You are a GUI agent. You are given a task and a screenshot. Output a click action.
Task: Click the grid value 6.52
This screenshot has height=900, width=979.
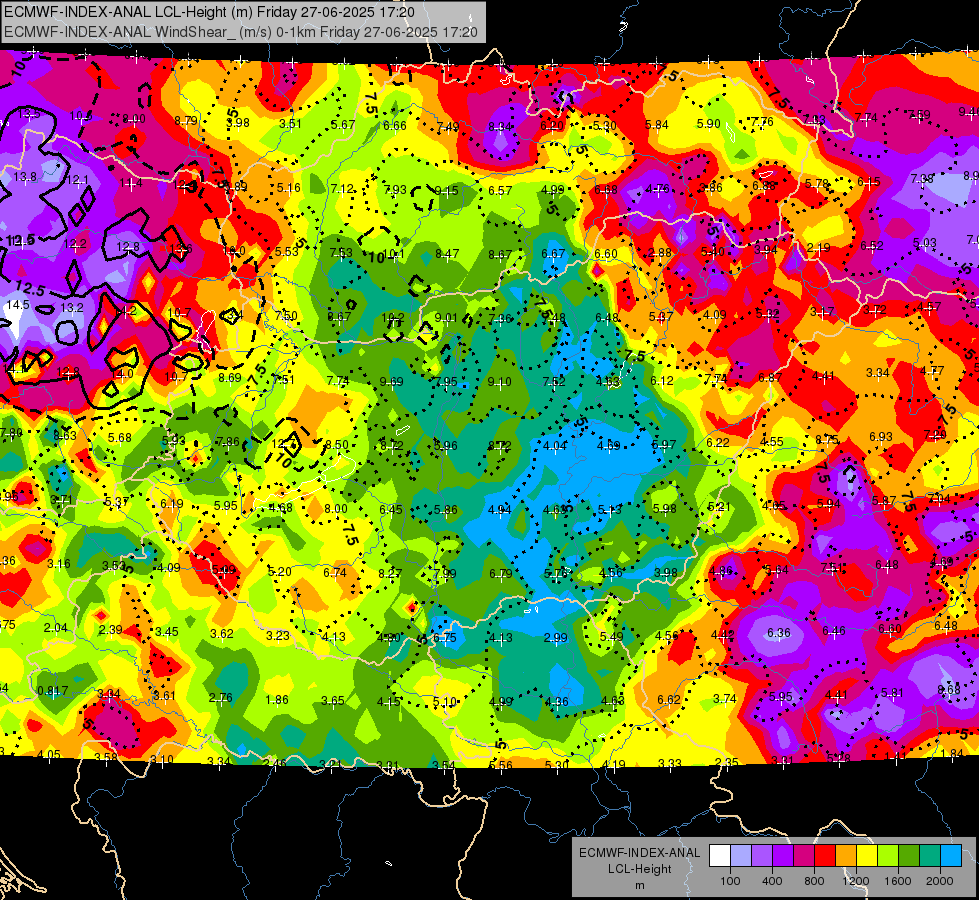coord(872,245)
